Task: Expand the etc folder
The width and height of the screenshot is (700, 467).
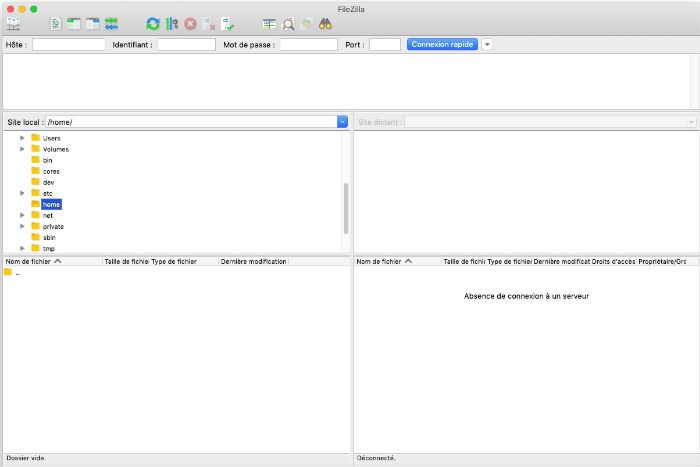Action: pyautogui.click(x=22, y=193)
